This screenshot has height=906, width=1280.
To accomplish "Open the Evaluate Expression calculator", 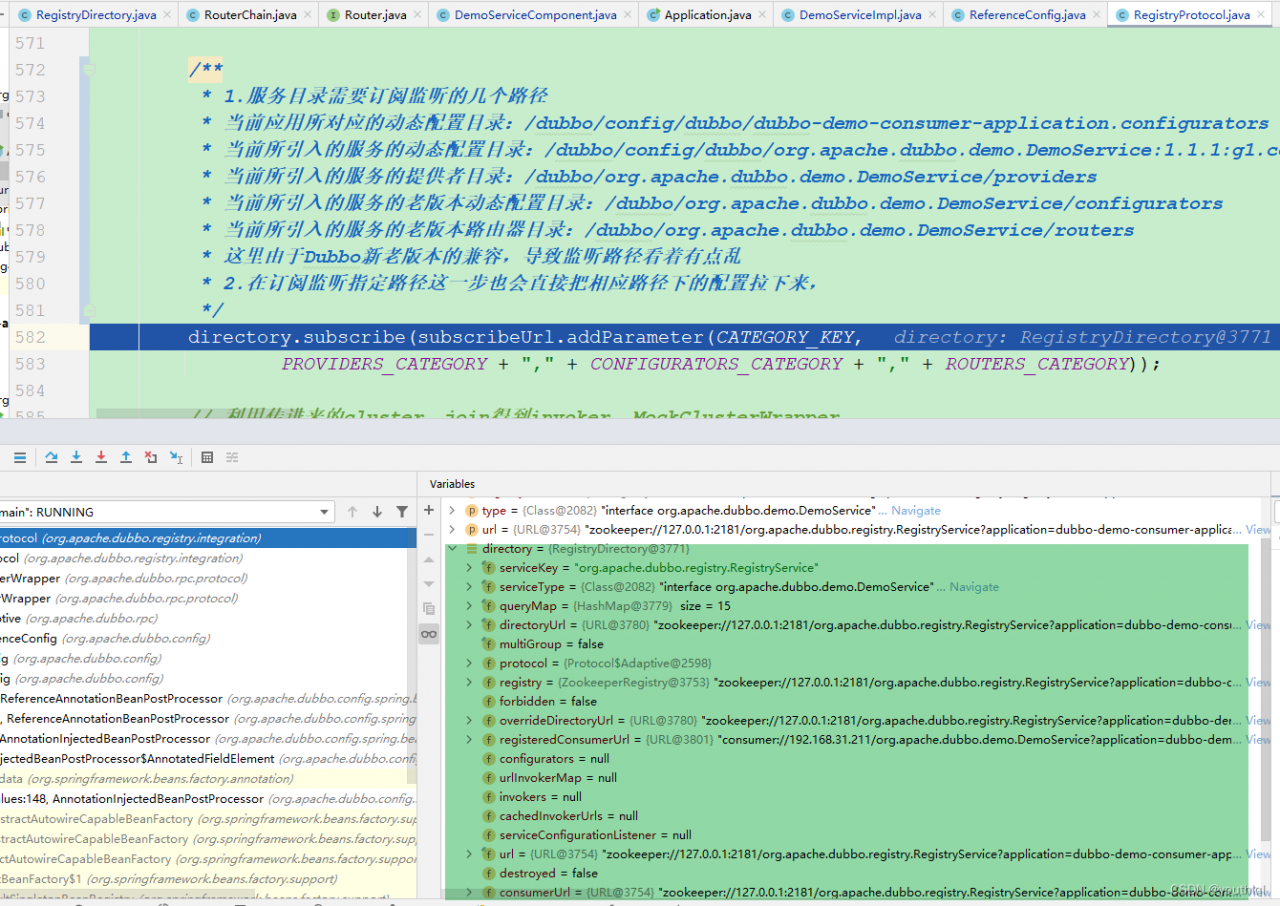I will (x=207, y=457).
